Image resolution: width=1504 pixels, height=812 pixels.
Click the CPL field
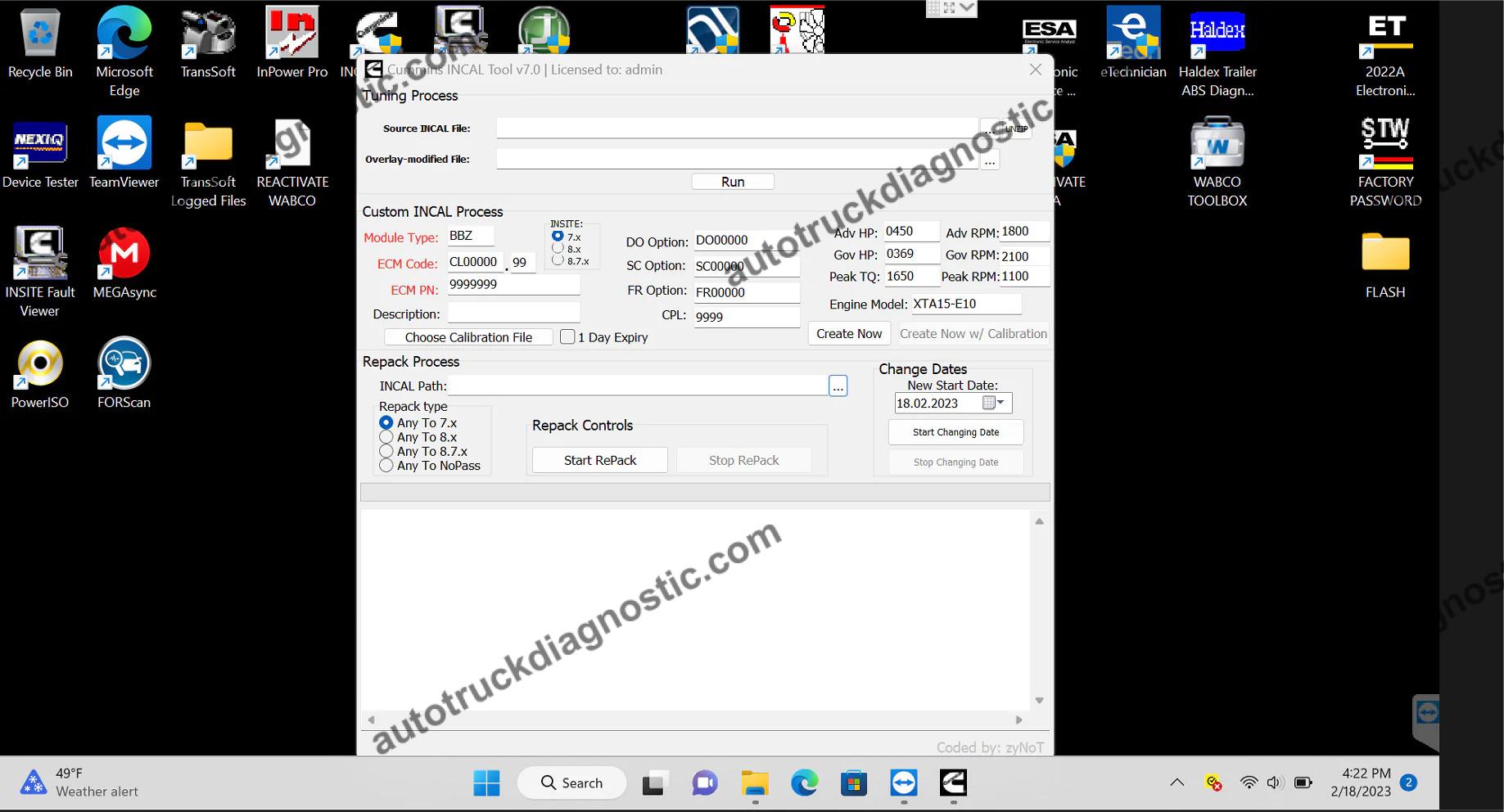pyautogui.click(x=747, y=317)
